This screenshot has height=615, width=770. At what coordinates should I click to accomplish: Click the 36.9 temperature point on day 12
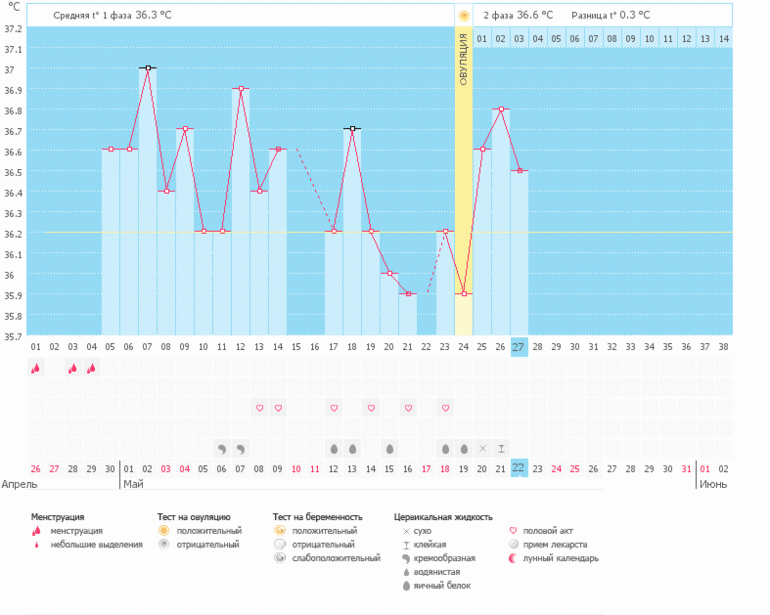pos(241,89)
